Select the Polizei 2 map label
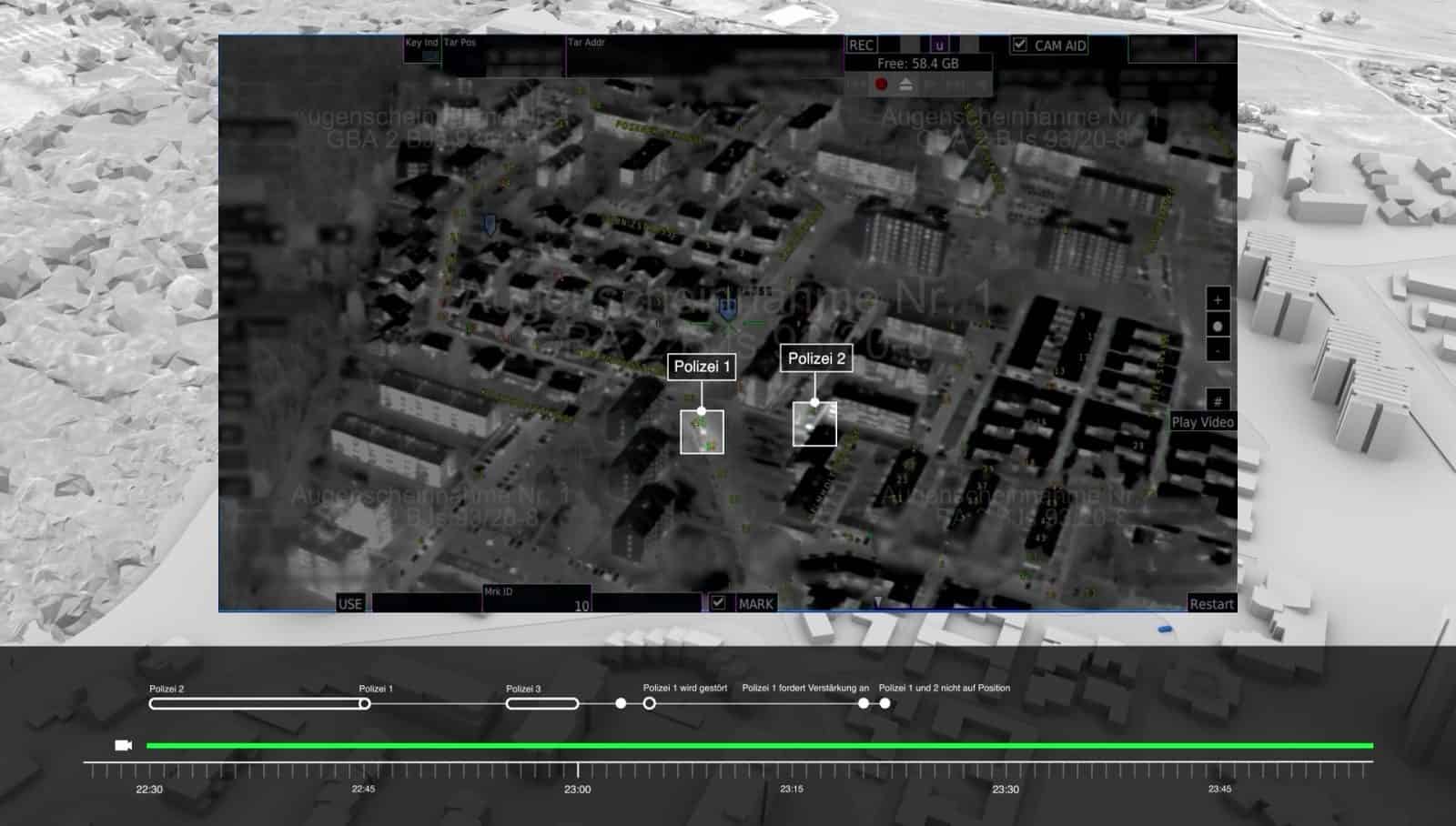The image size is (1456, 826). pyautogui.click(x=816, y=358)
